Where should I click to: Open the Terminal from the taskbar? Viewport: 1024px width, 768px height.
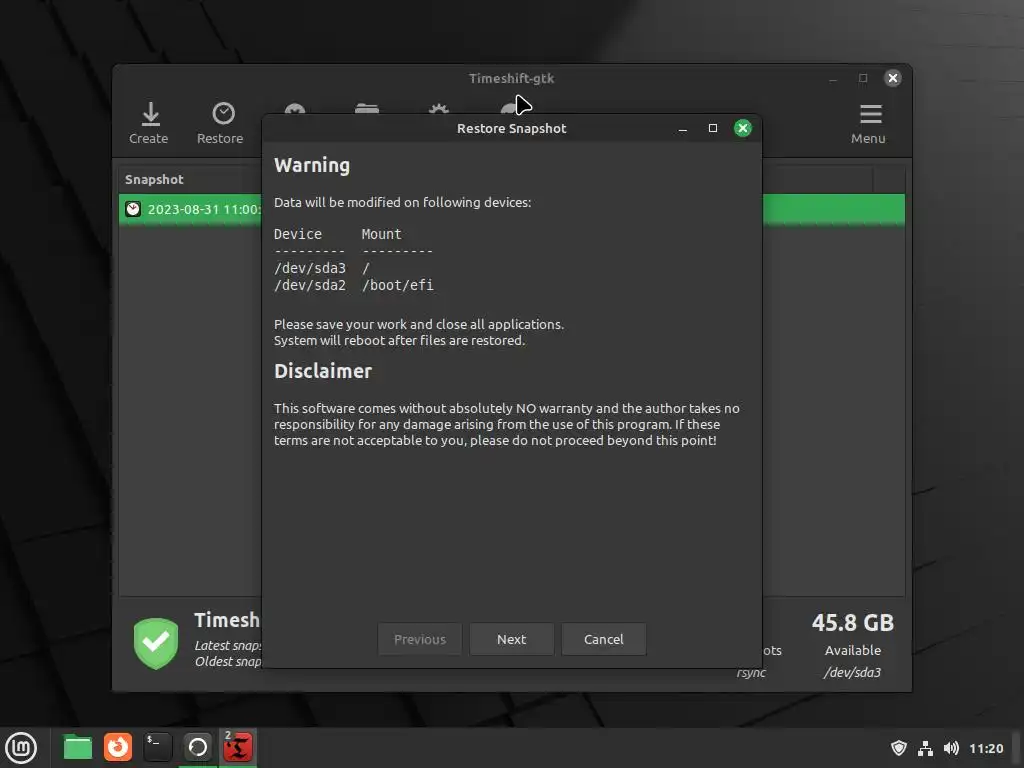(158, 748)
